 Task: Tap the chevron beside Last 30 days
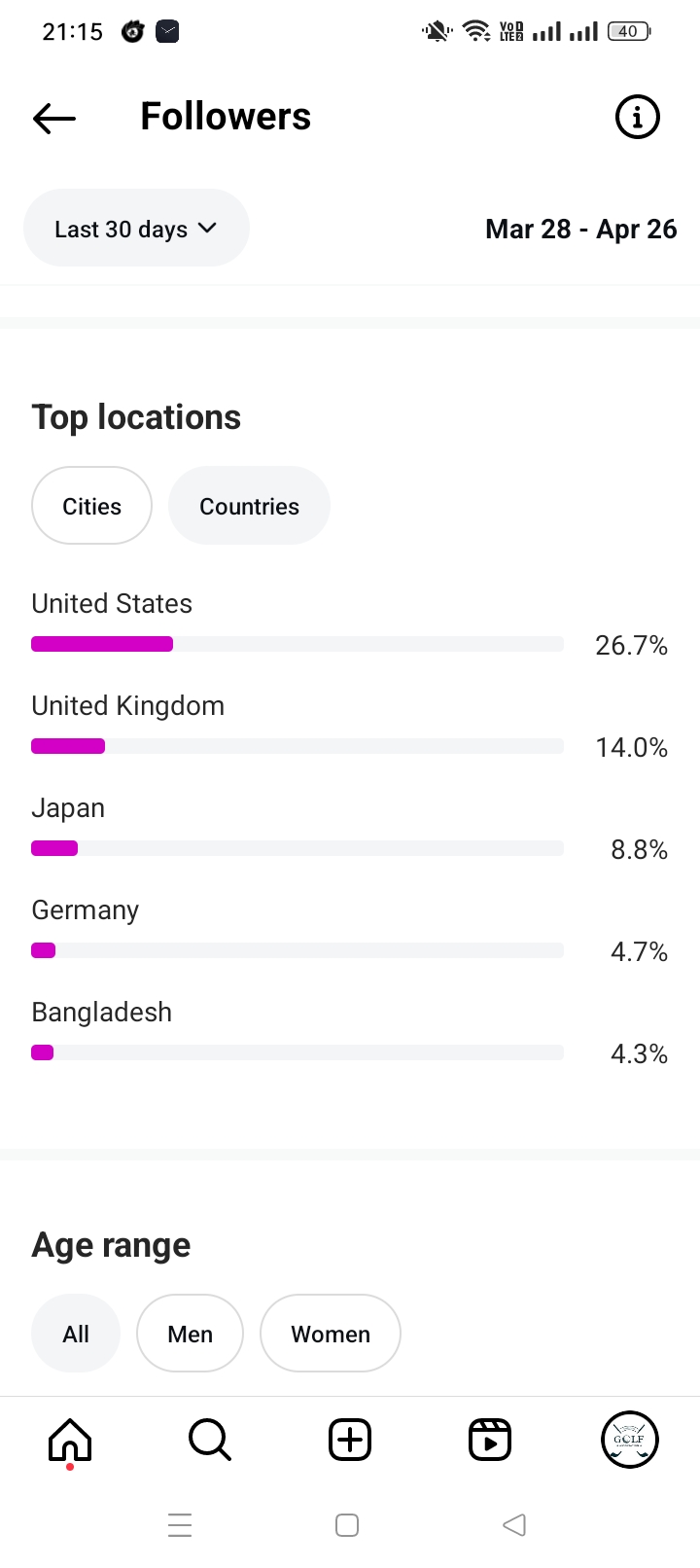(207, 229)
